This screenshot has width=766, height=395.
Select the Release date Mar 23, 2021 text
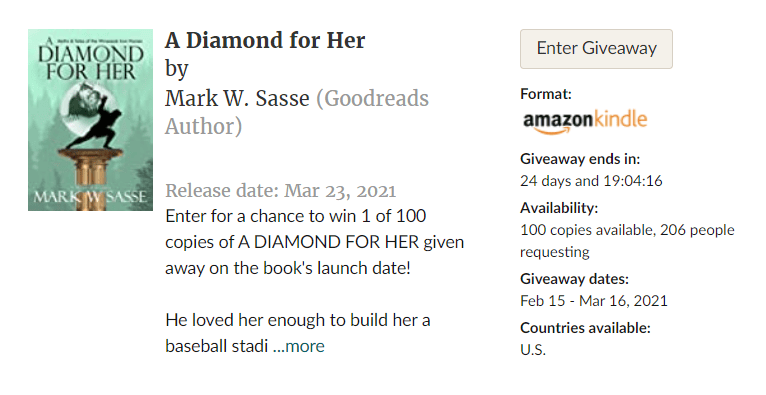point(280,190)
